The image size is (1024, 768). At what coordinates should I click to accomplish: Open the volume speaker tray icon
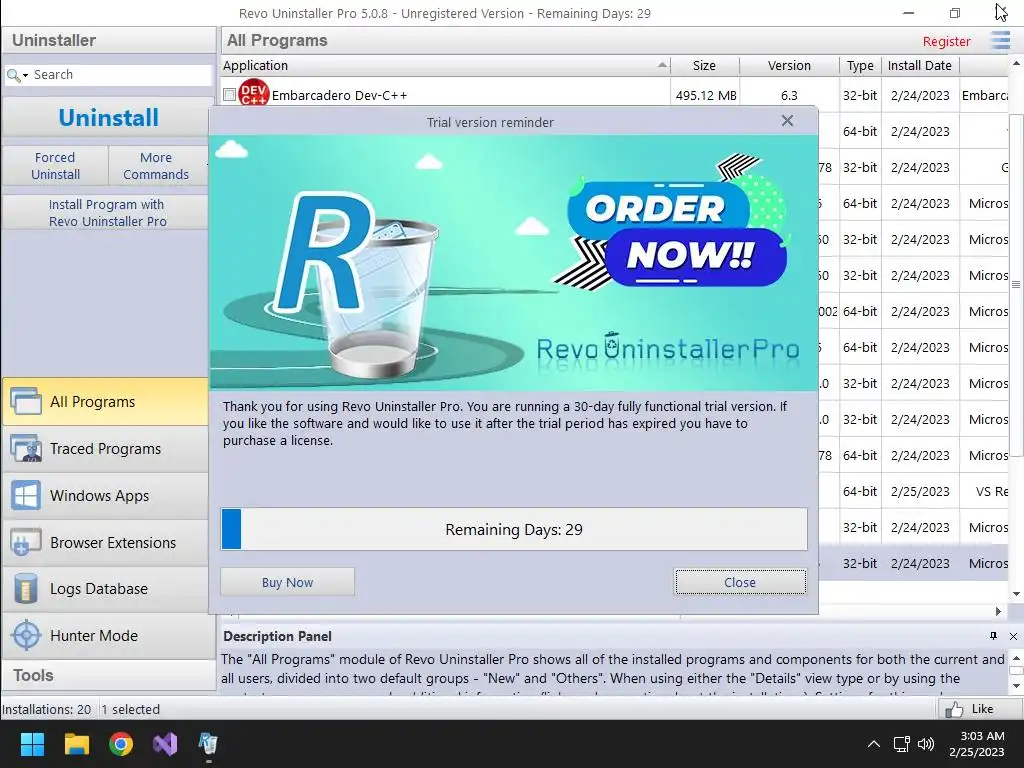click(x=926, y=744)
